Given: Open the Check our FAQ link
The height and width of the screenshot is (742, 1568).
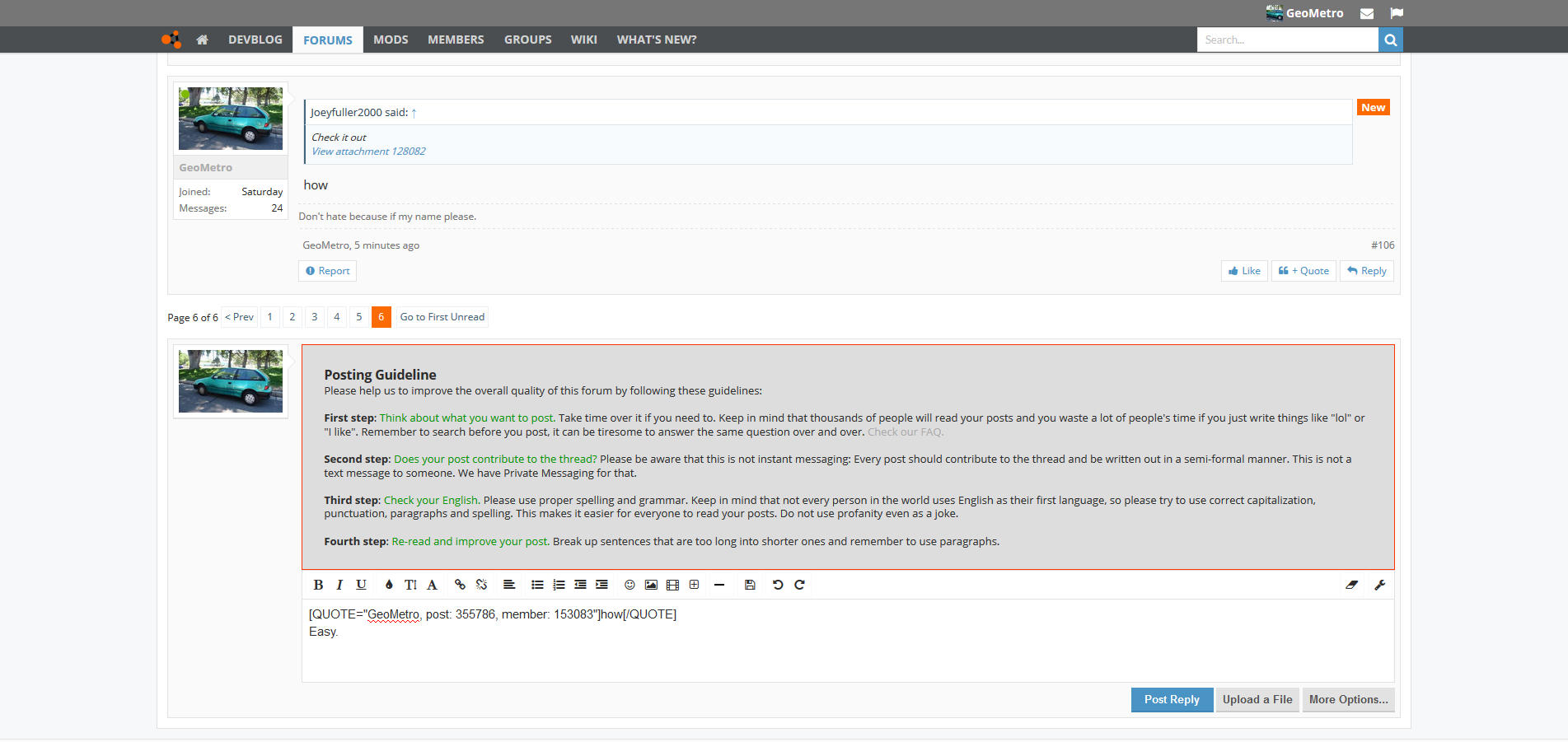Looking at the screenshot, I should (x=906, y=432).
